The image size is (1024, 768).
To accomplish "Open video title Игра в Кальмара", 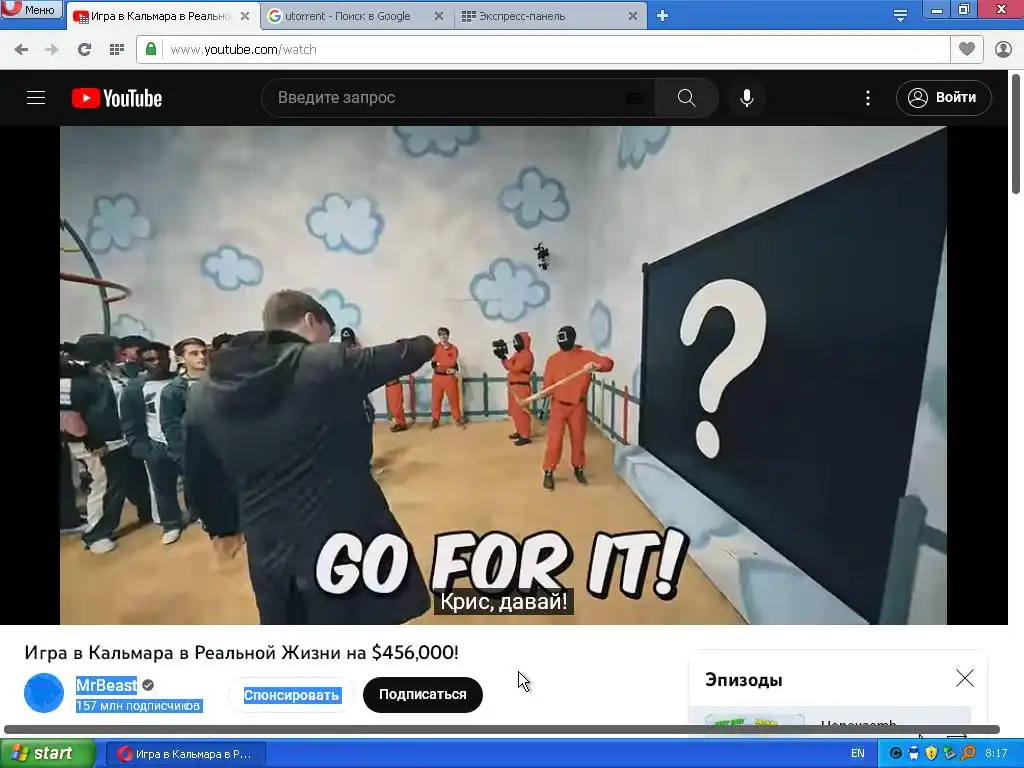I will coord(242,652).
